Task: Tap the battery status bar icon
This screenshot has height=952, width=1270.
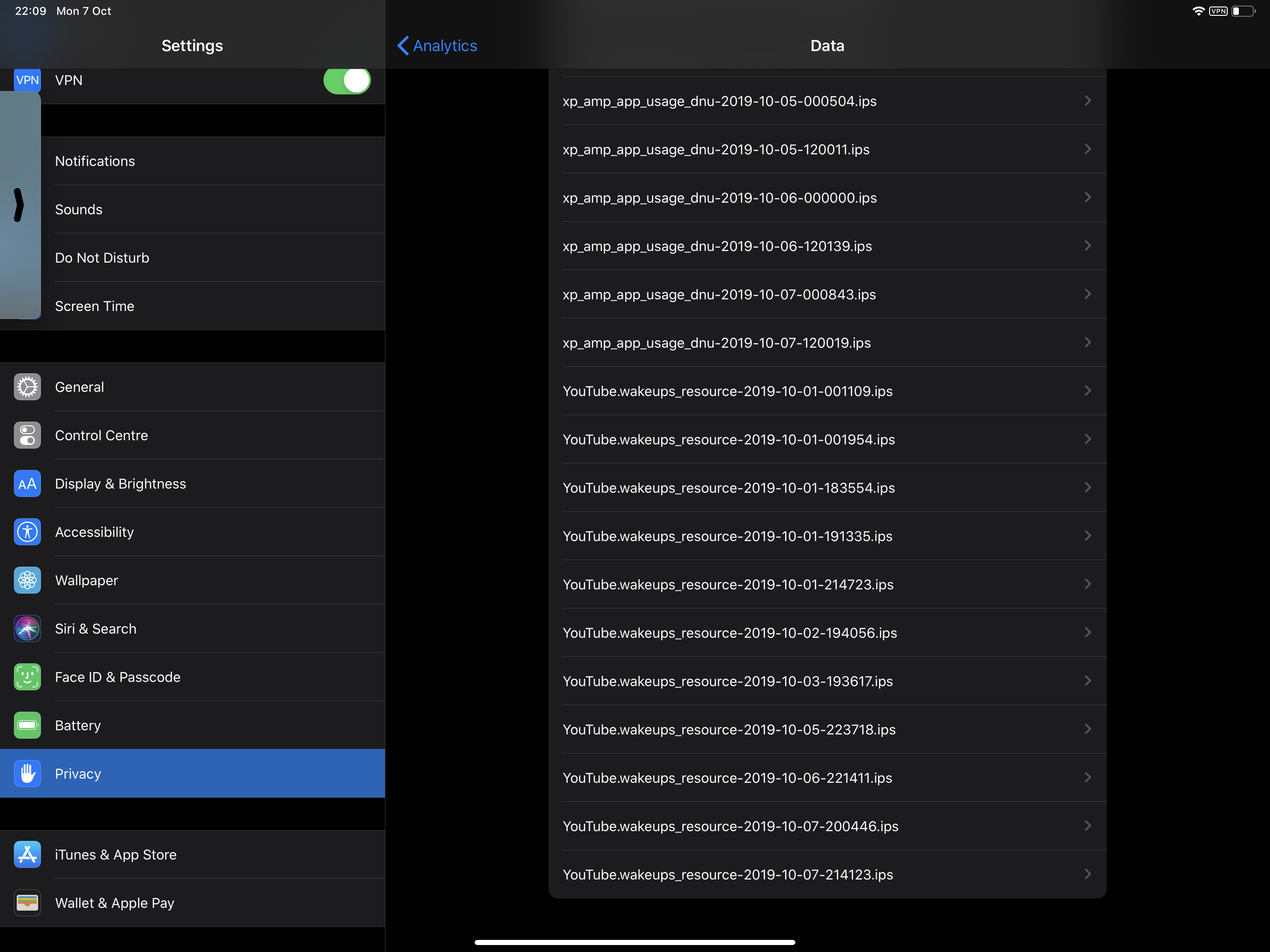Action: pyautogui.click(x=1244, y=11)
